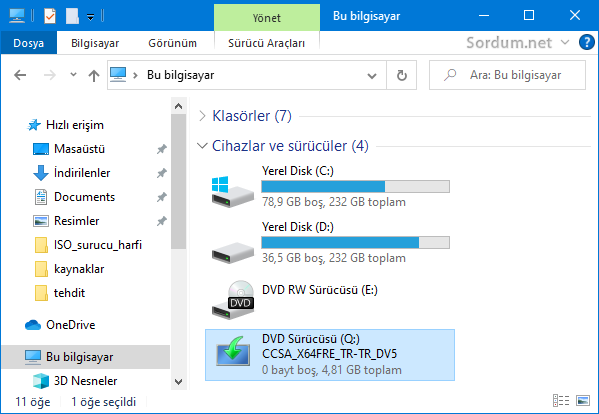Unpin Masaüstü from quick access

(162, 149)
